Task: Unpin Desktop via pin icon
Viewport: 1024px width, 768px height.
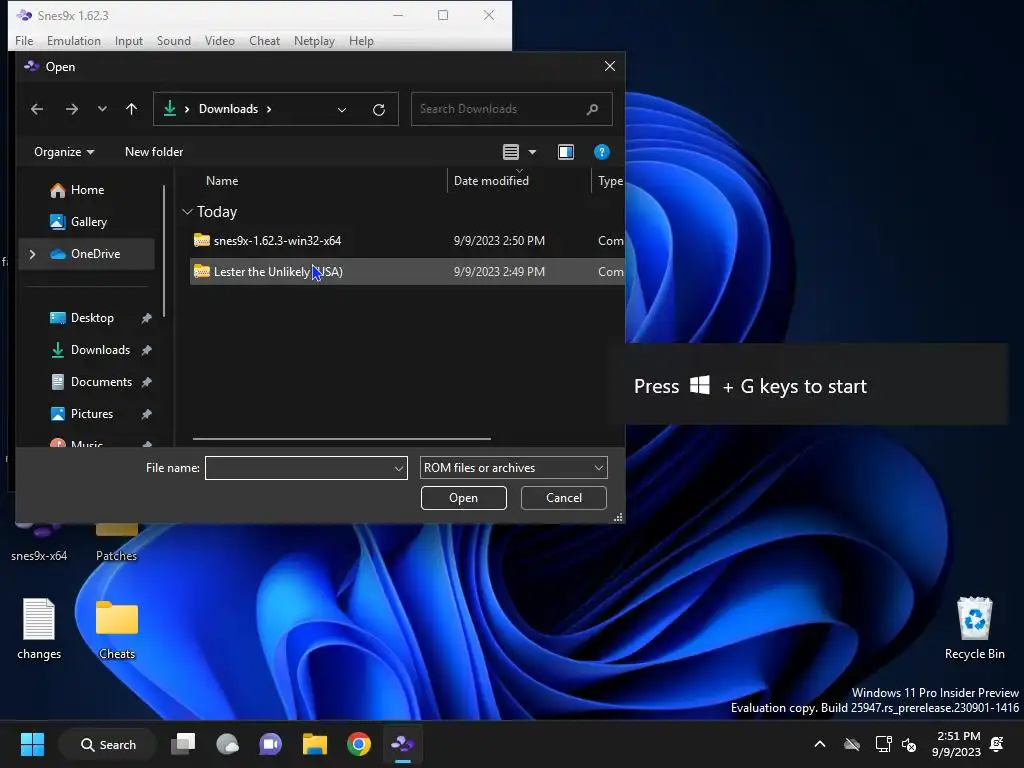Action: (146, 318)
